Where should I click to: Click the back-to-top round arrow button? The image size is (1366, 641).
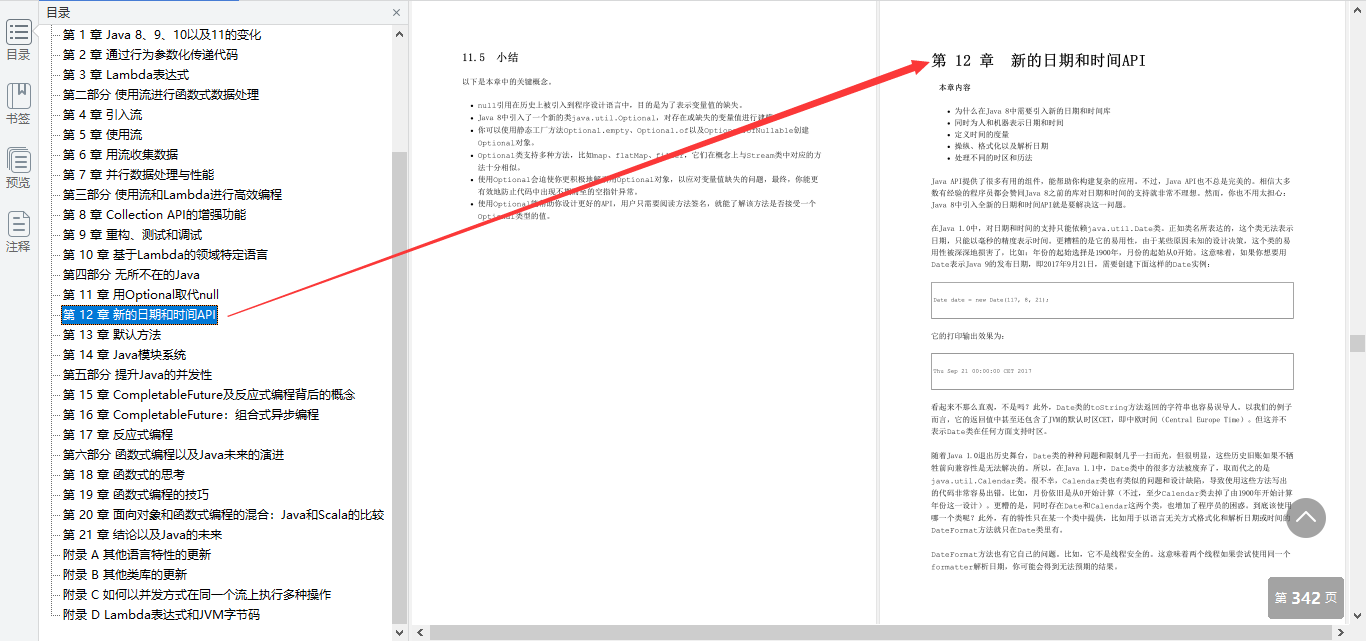(x=1306, y=517)
